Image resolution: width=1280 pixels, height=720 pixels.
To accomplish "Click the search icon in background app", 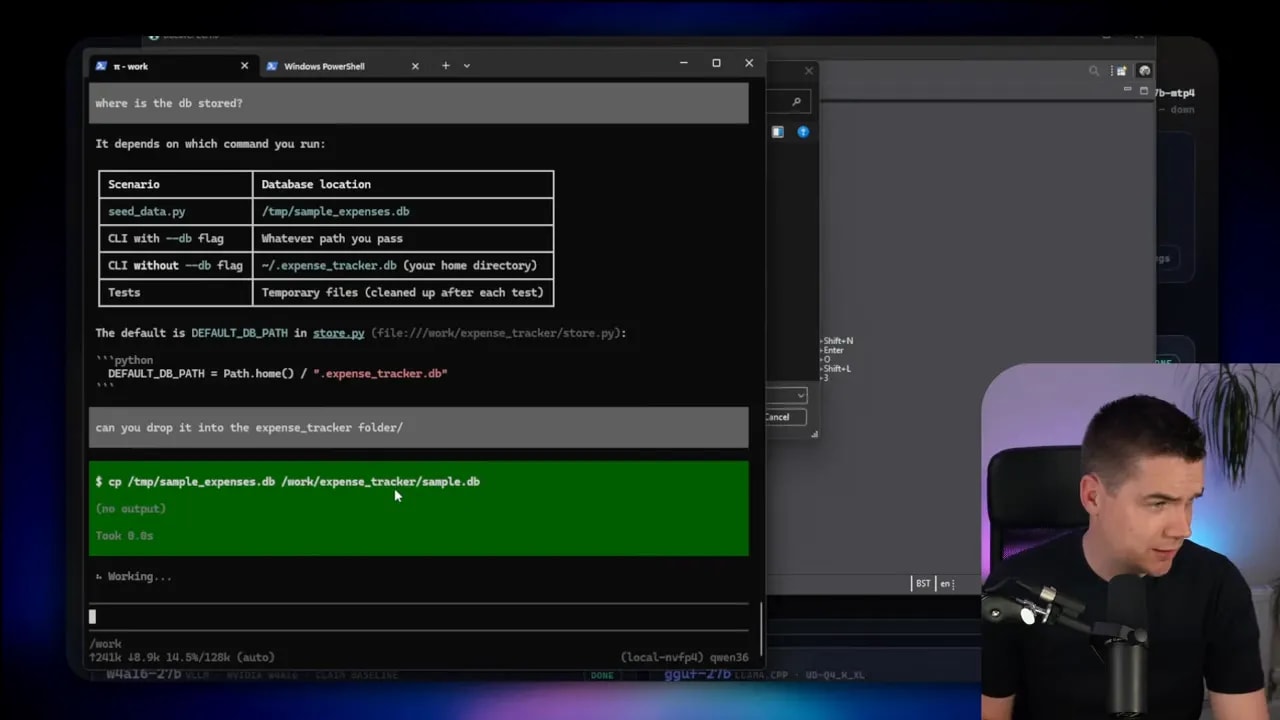I will 1094,71.
